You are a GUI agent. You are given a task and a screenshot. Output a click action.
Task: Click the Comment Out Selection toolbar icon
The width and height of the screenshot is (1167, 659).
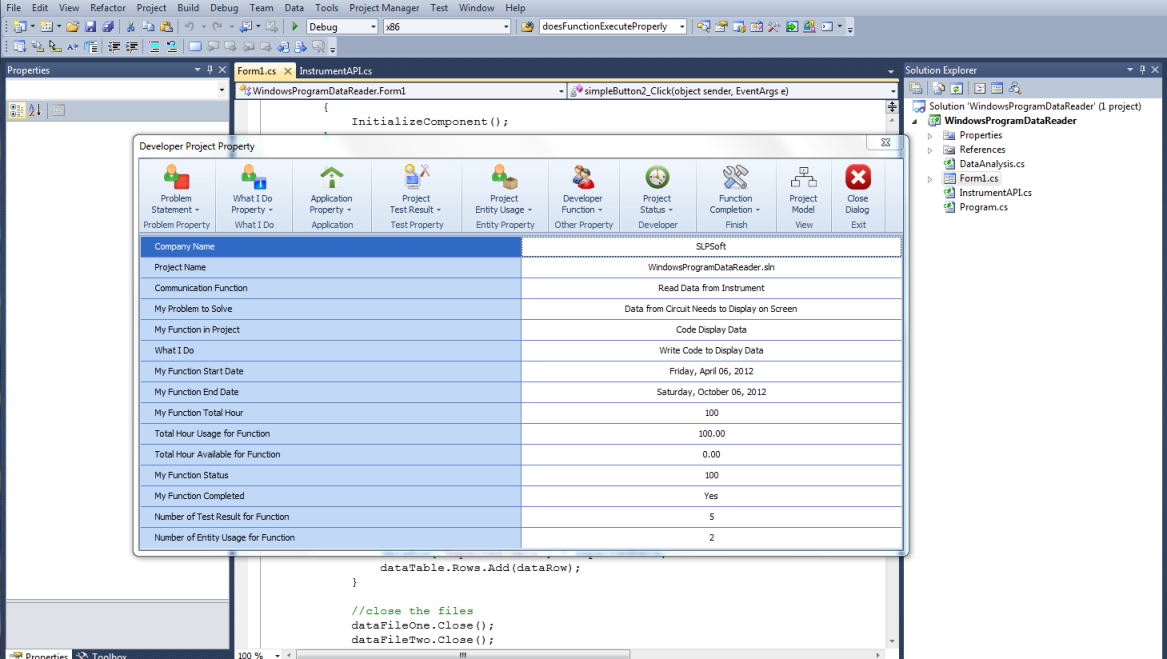pyautogui.click(x=154, y=47)
